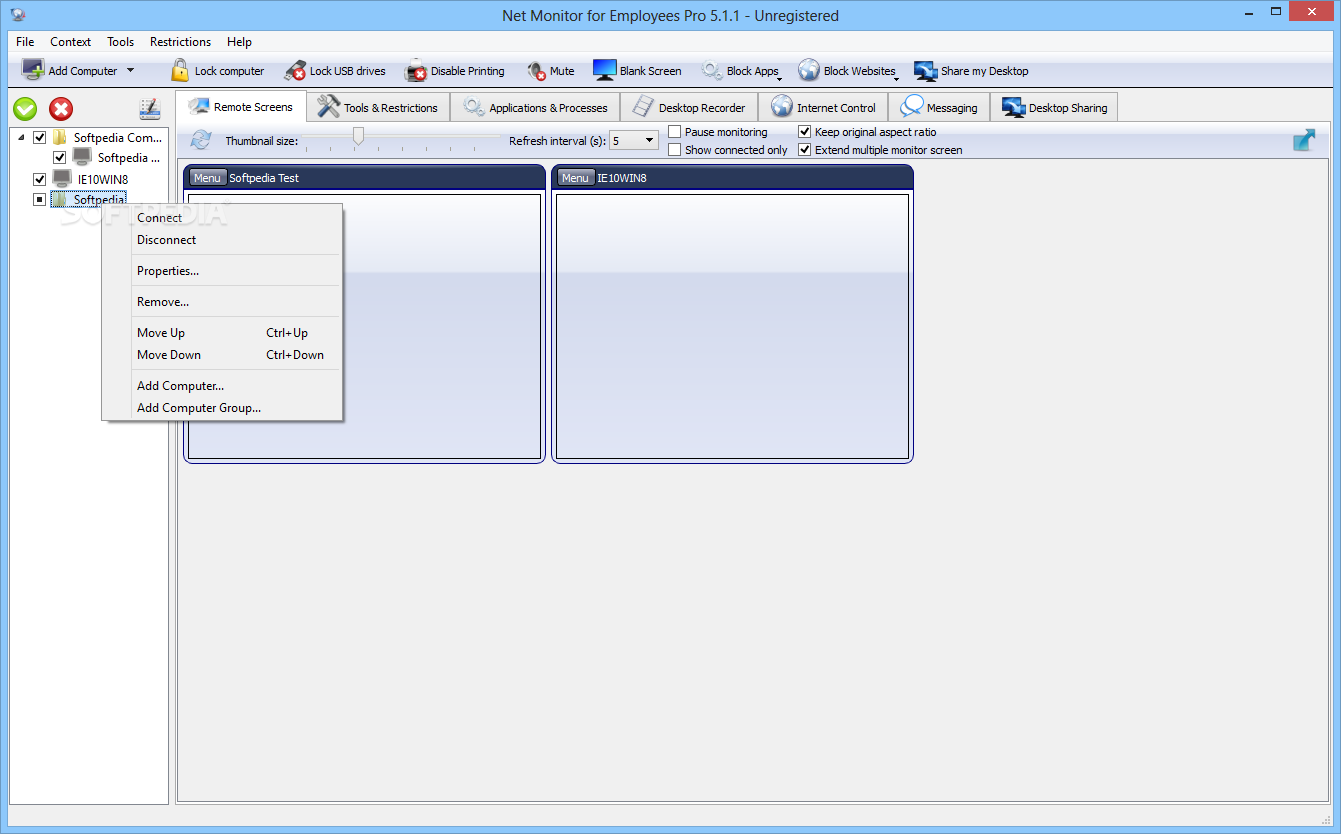Click the red X deselect-all icon
Screen dimensions: 1341x834
[x=61, y=109]
